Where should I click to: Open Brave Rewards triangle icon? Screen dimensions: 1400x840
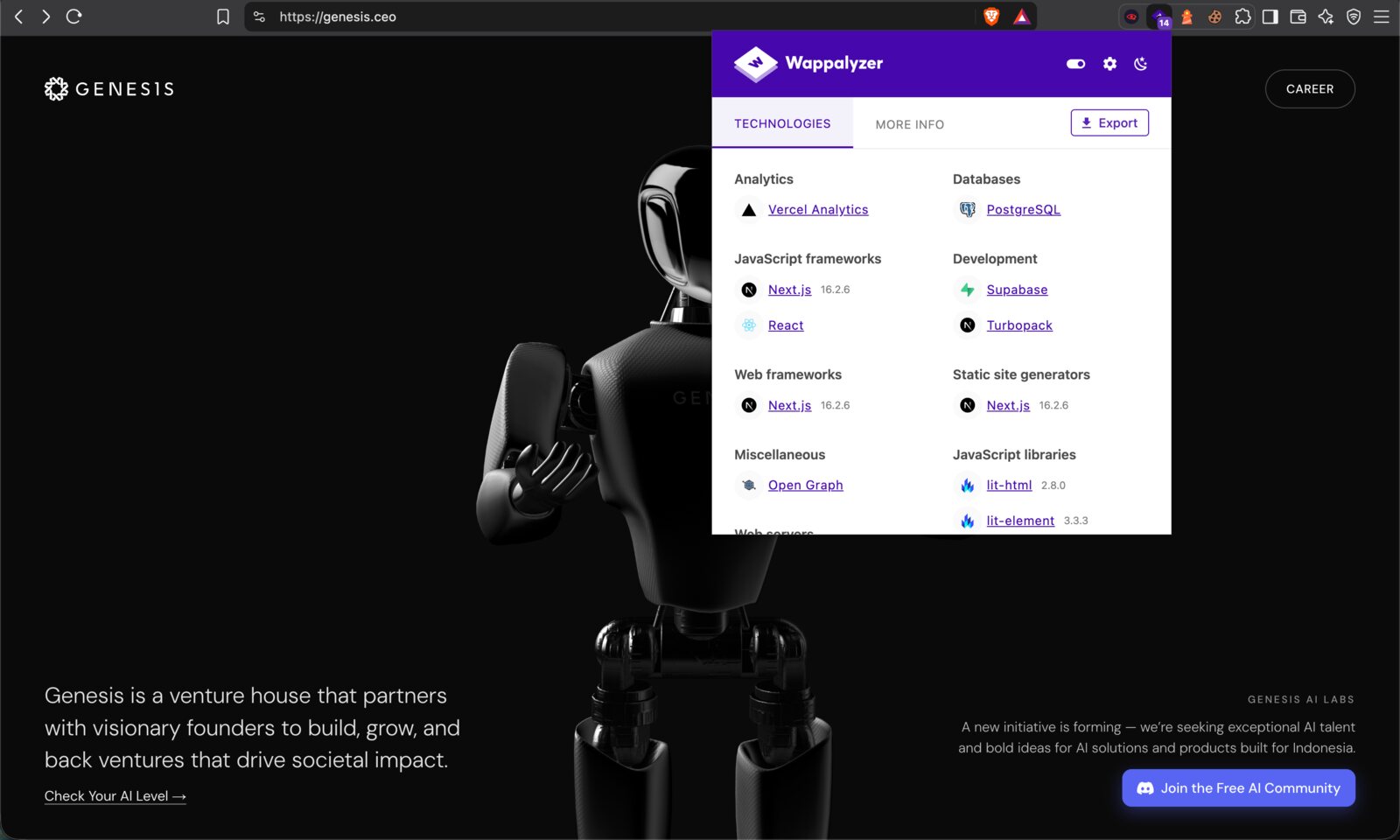pyautogui.click(x=1021, y=17)
